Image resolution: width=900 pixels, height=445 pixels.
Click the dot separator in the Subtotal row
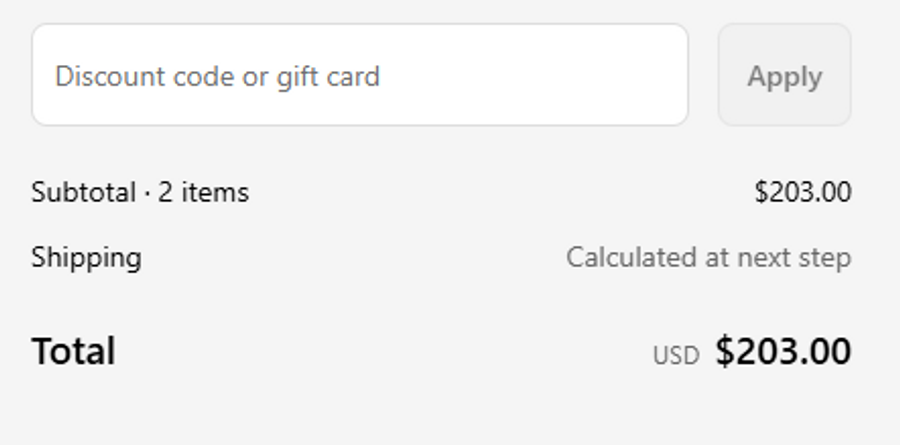(x=147, y=193)
